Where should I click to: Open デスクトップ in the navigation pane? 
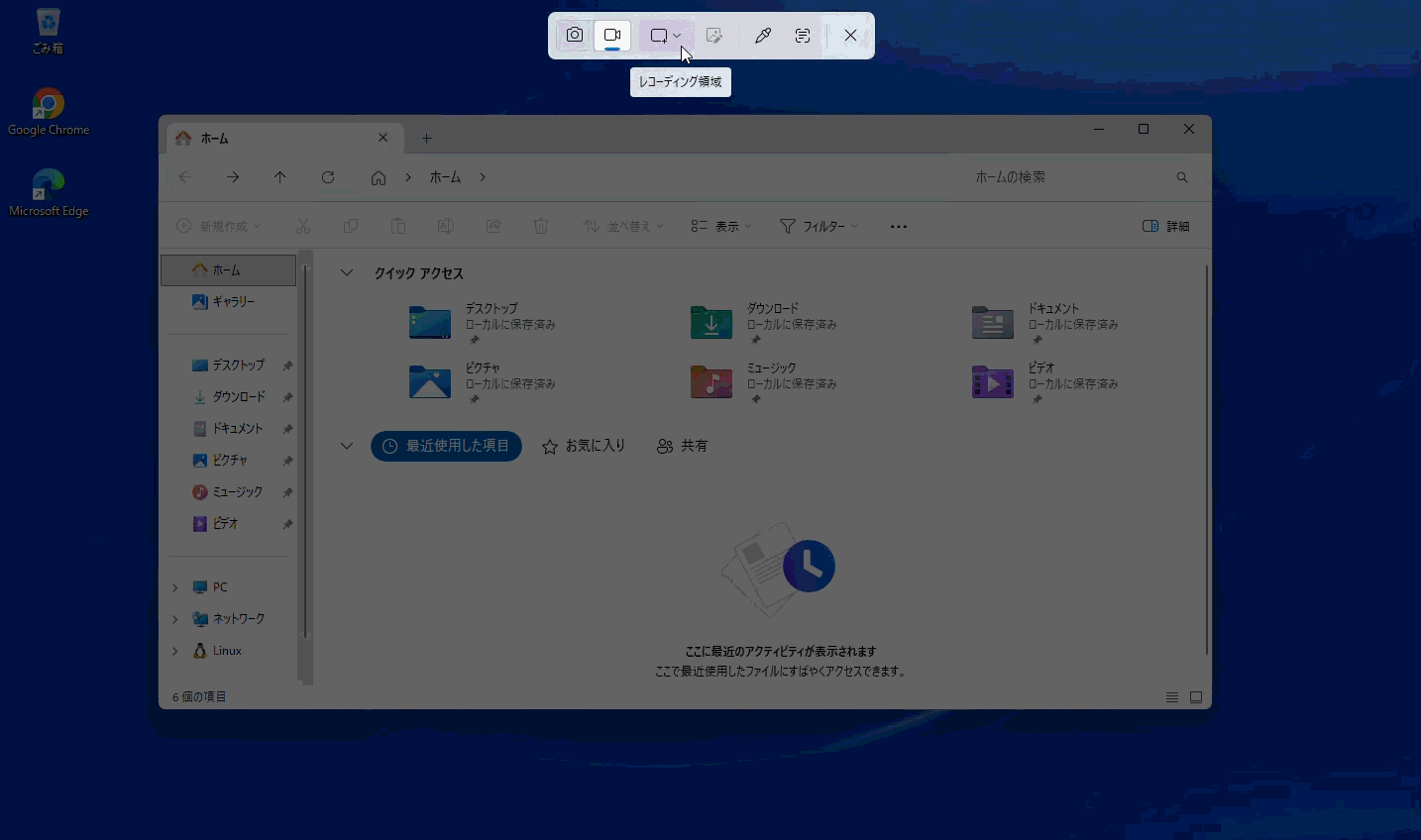click(229, 366)
